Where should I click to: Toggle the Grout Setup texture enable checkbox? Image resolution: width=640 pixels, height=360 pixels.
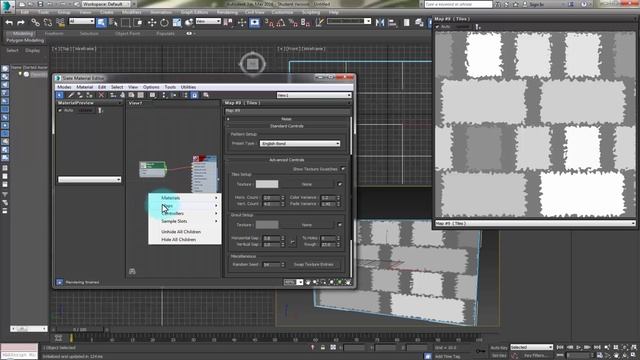coord(340,225)
